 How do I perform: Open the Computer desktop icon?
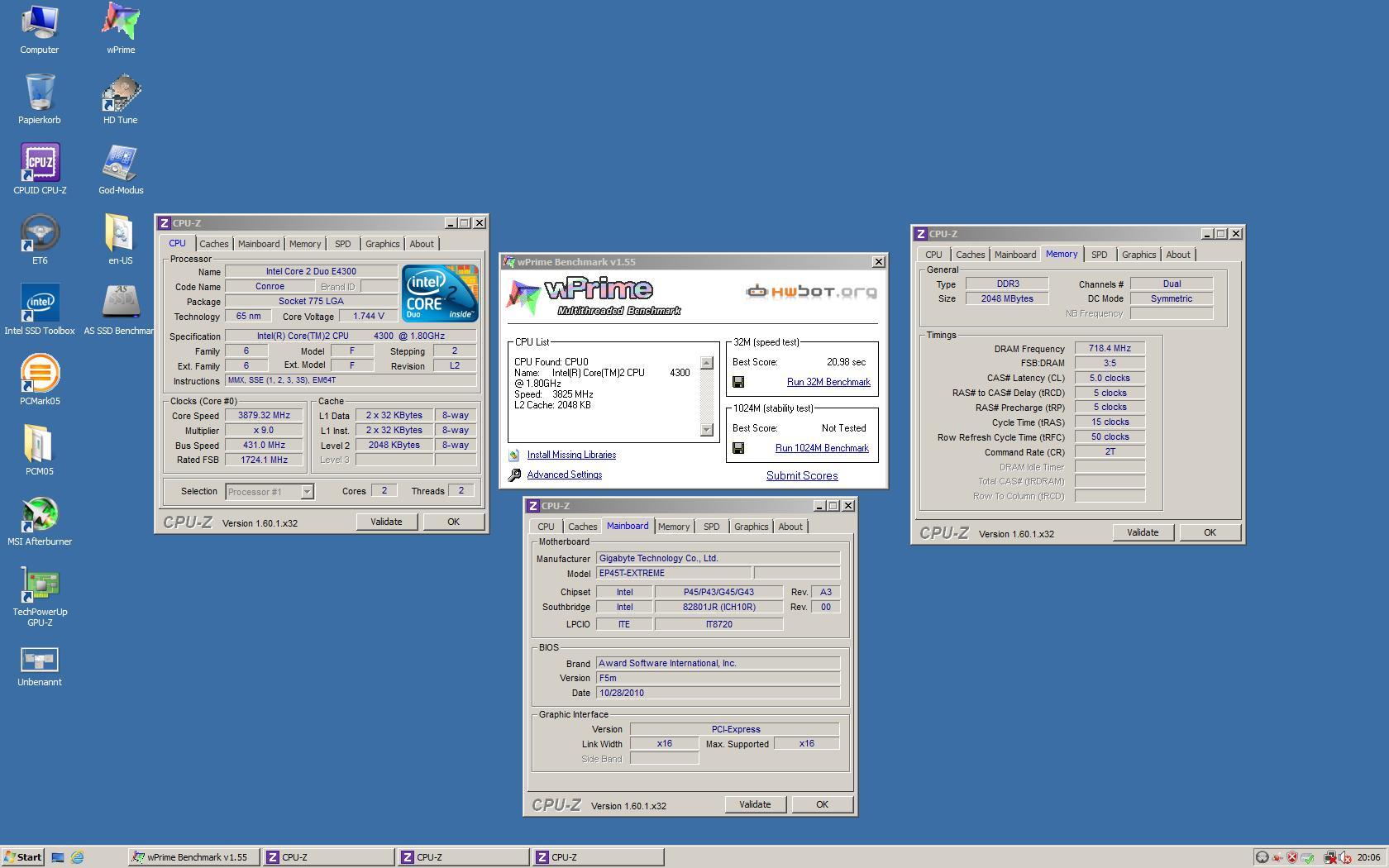tap(39, 29)
